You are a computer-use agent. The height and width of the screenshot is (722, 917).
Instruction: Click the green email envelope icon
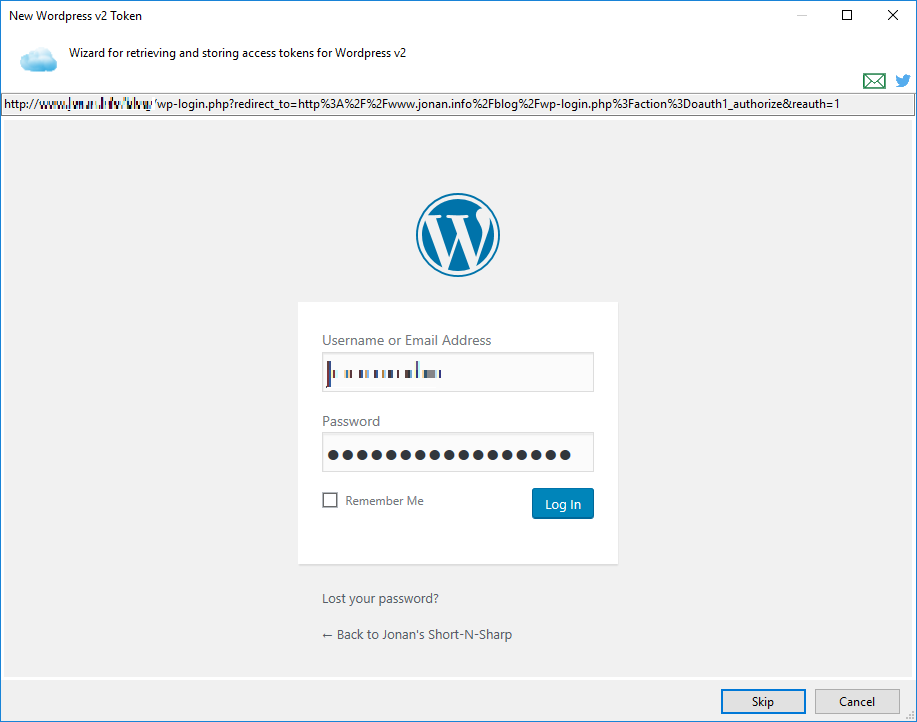874,81
